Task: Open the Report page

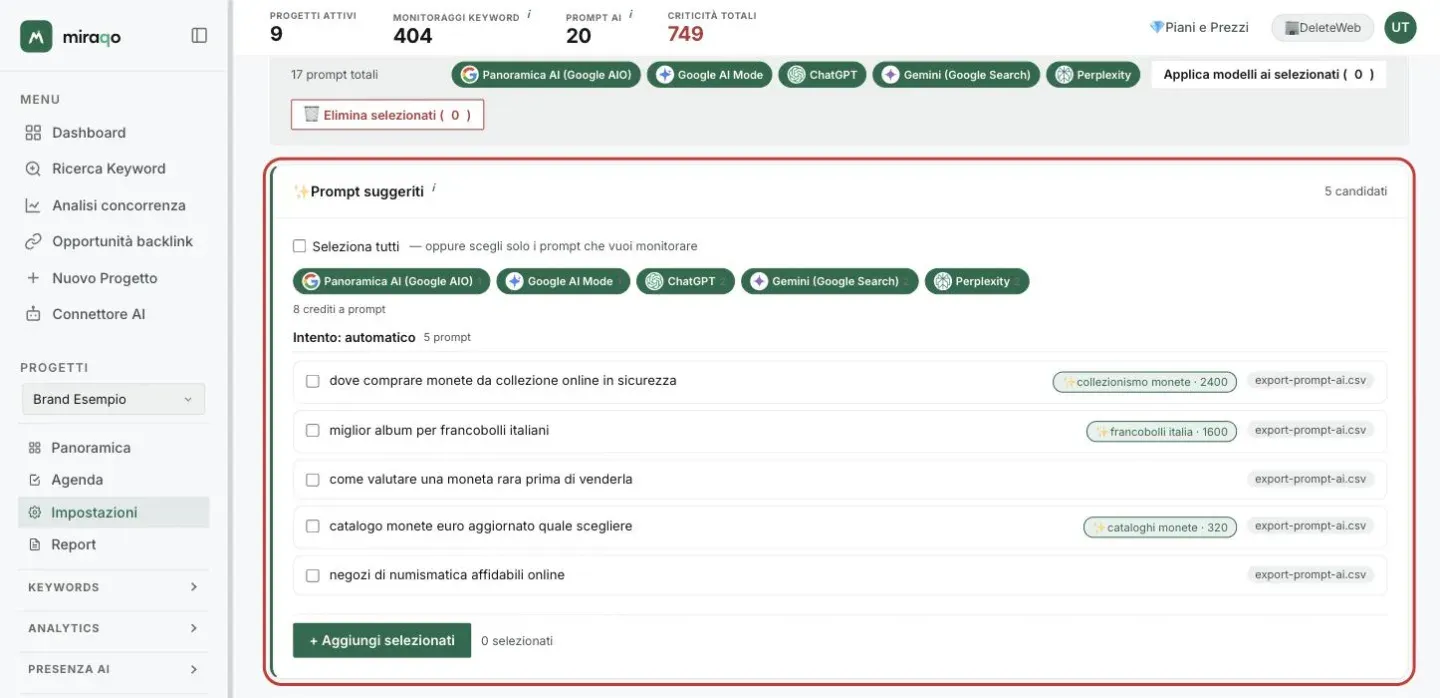Action: coord(62,545)
